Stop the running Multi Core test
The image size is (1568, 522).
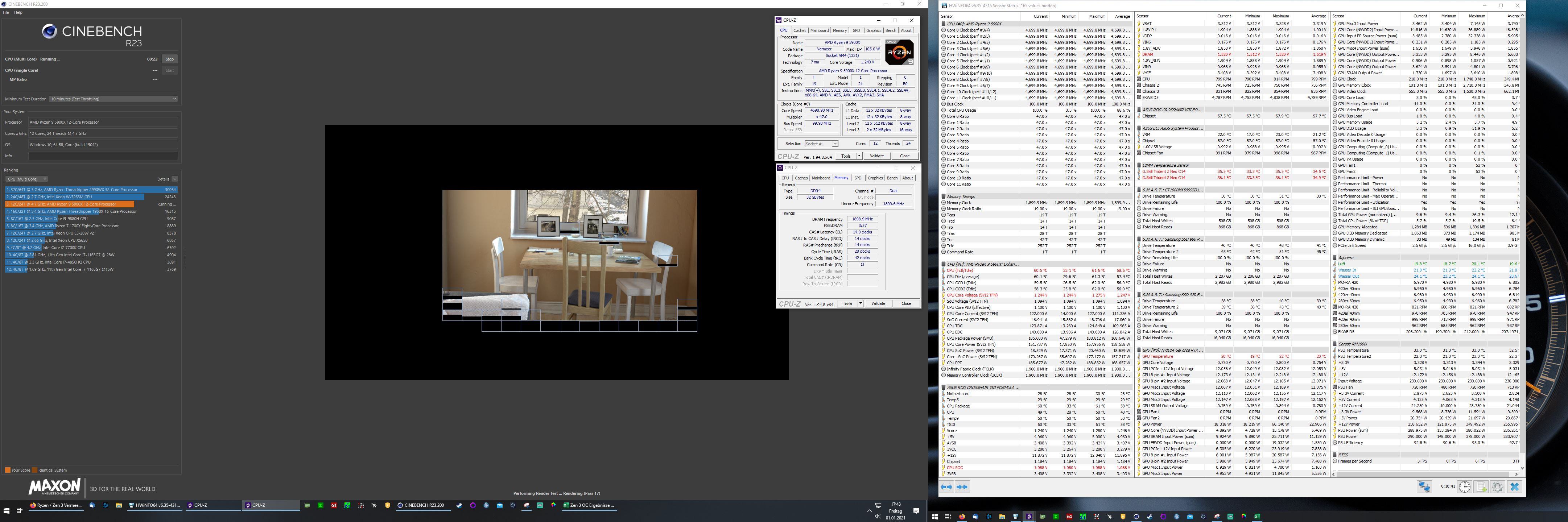pyautogui.click(x=170, y=59)
